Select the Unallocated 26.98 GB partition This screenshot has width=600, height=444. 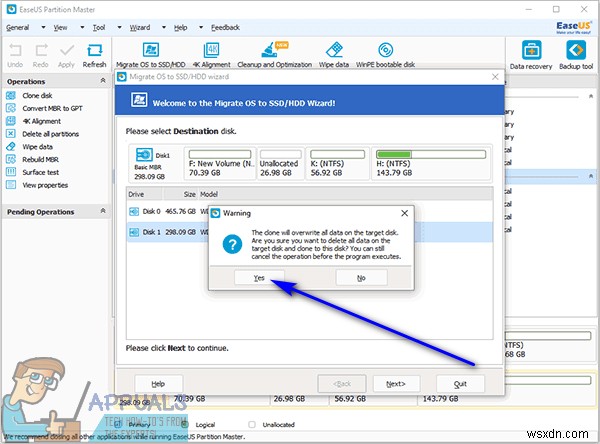click(x=280, y=163)
